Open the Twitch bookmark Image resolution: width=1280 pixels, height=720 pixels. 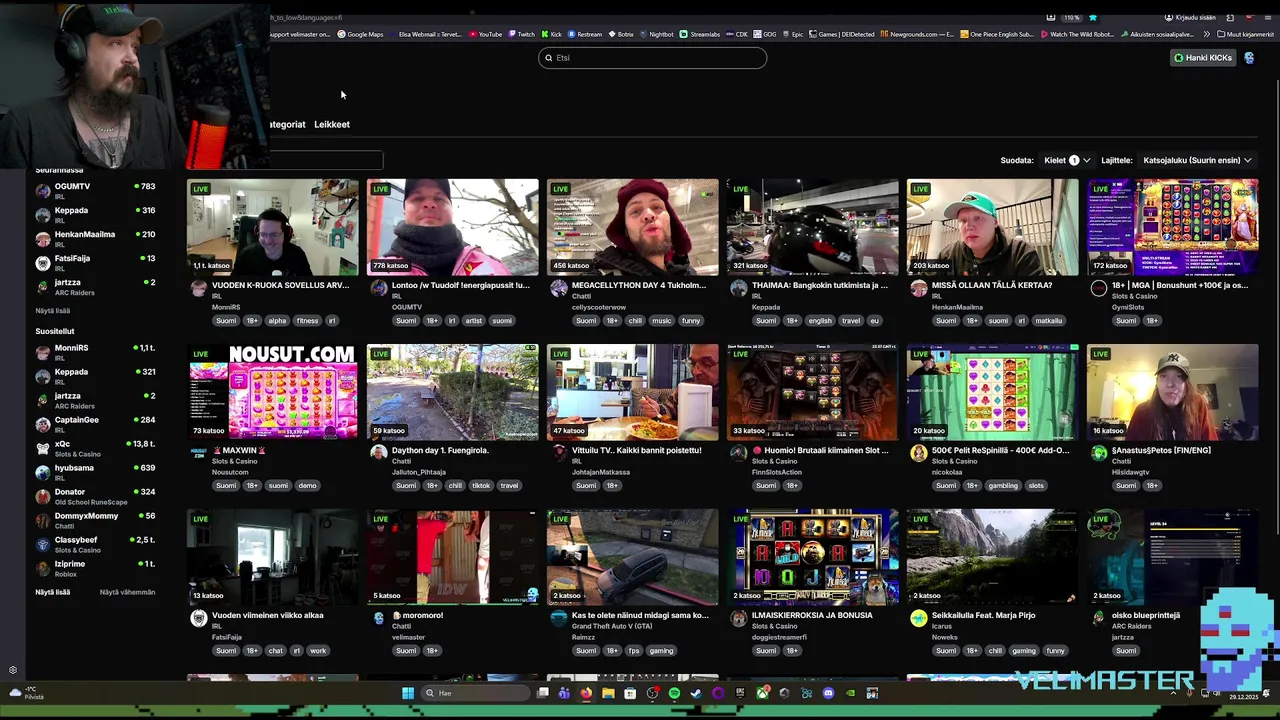pyautogui.click(x=521, y=34)
